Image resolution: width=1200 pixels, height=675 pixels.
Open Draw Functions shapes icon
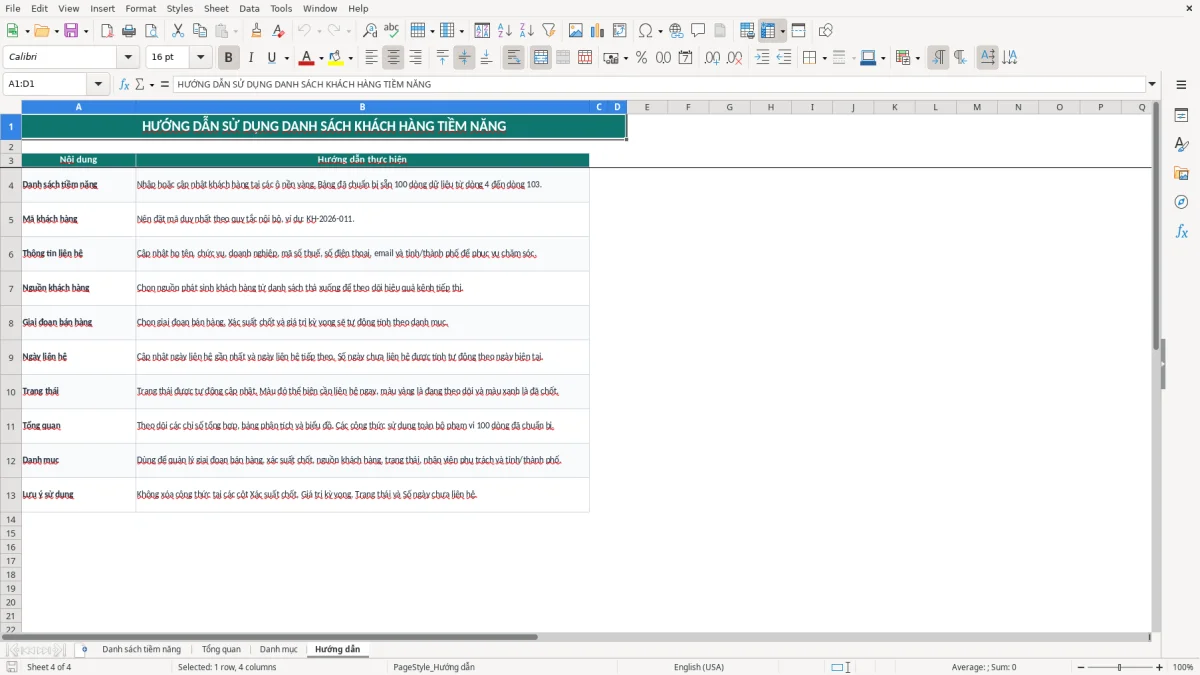click(x=826, y=31)
